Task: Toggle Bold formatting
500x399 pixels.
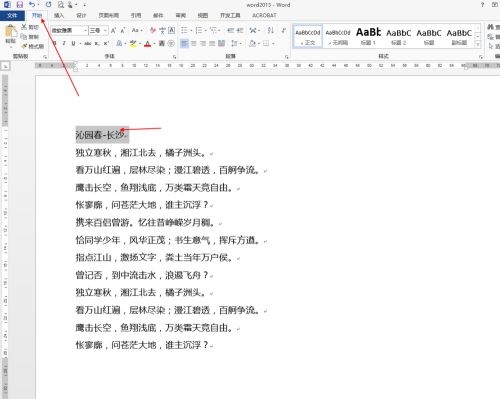Action: pyautogui.click(x=55, y=43)
